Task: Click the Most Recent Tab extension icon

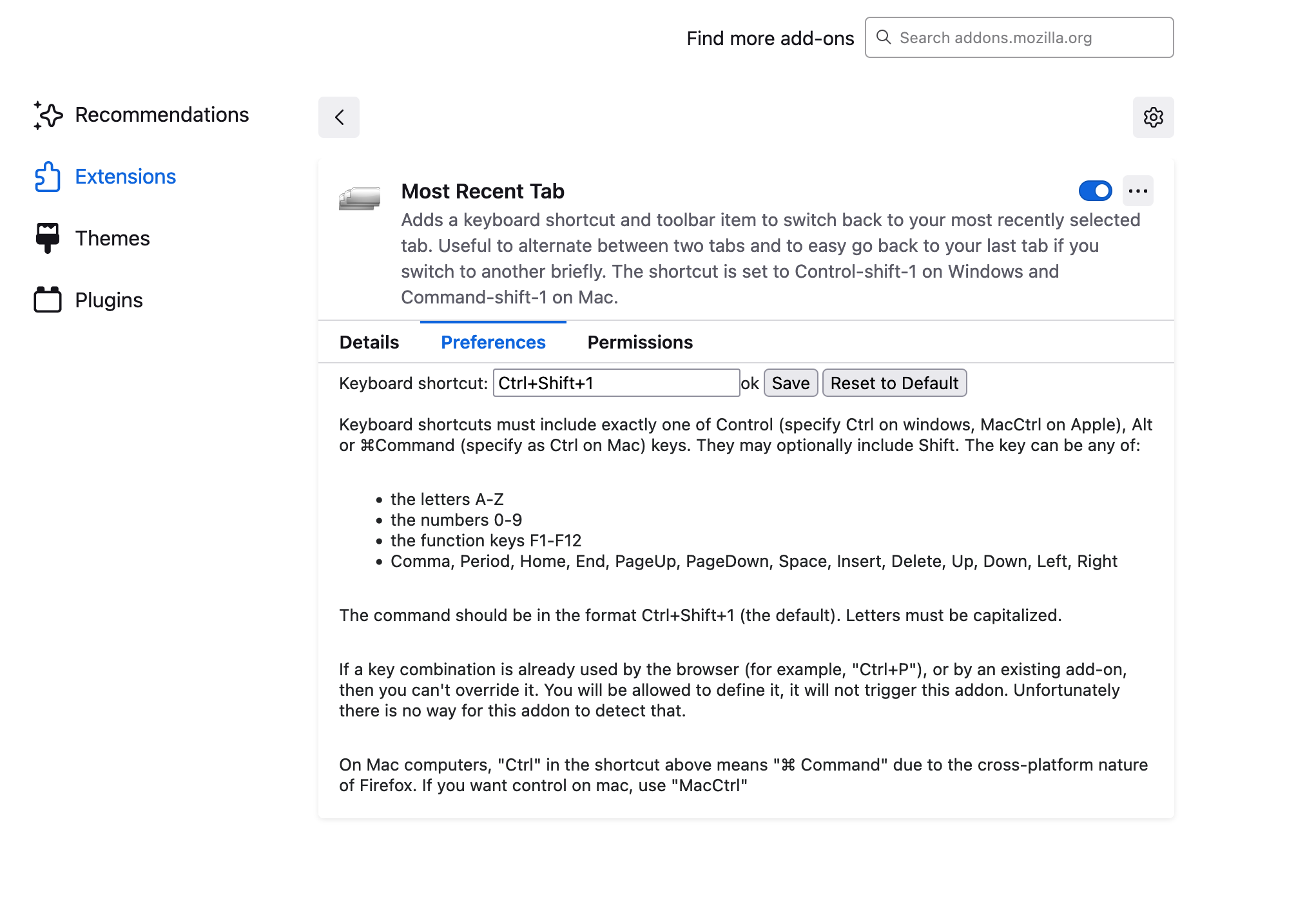Action: [360, 198]
